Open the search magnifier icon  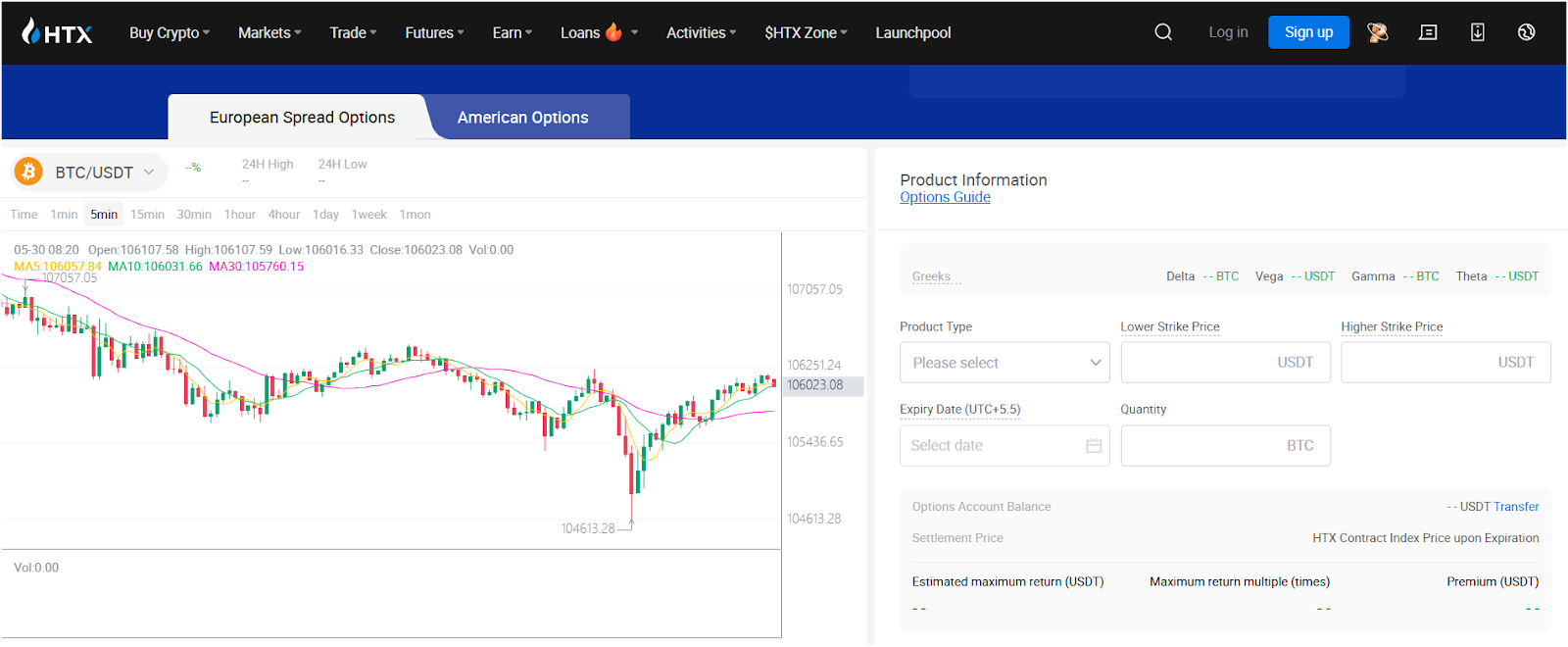(1163, 32)
